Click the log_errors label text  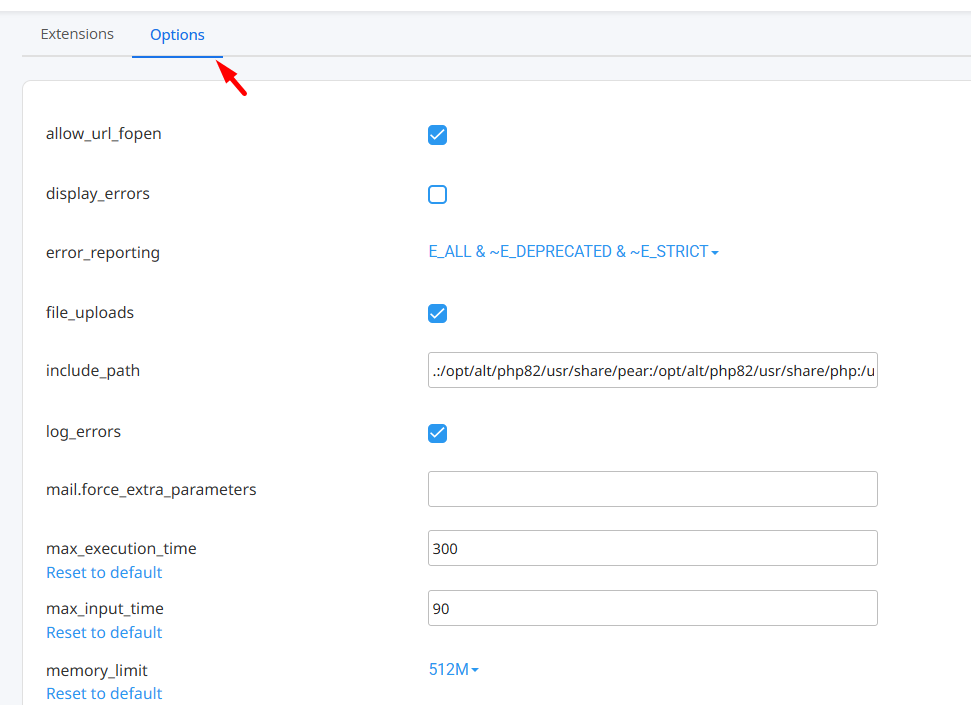click(x=83, y=432)
